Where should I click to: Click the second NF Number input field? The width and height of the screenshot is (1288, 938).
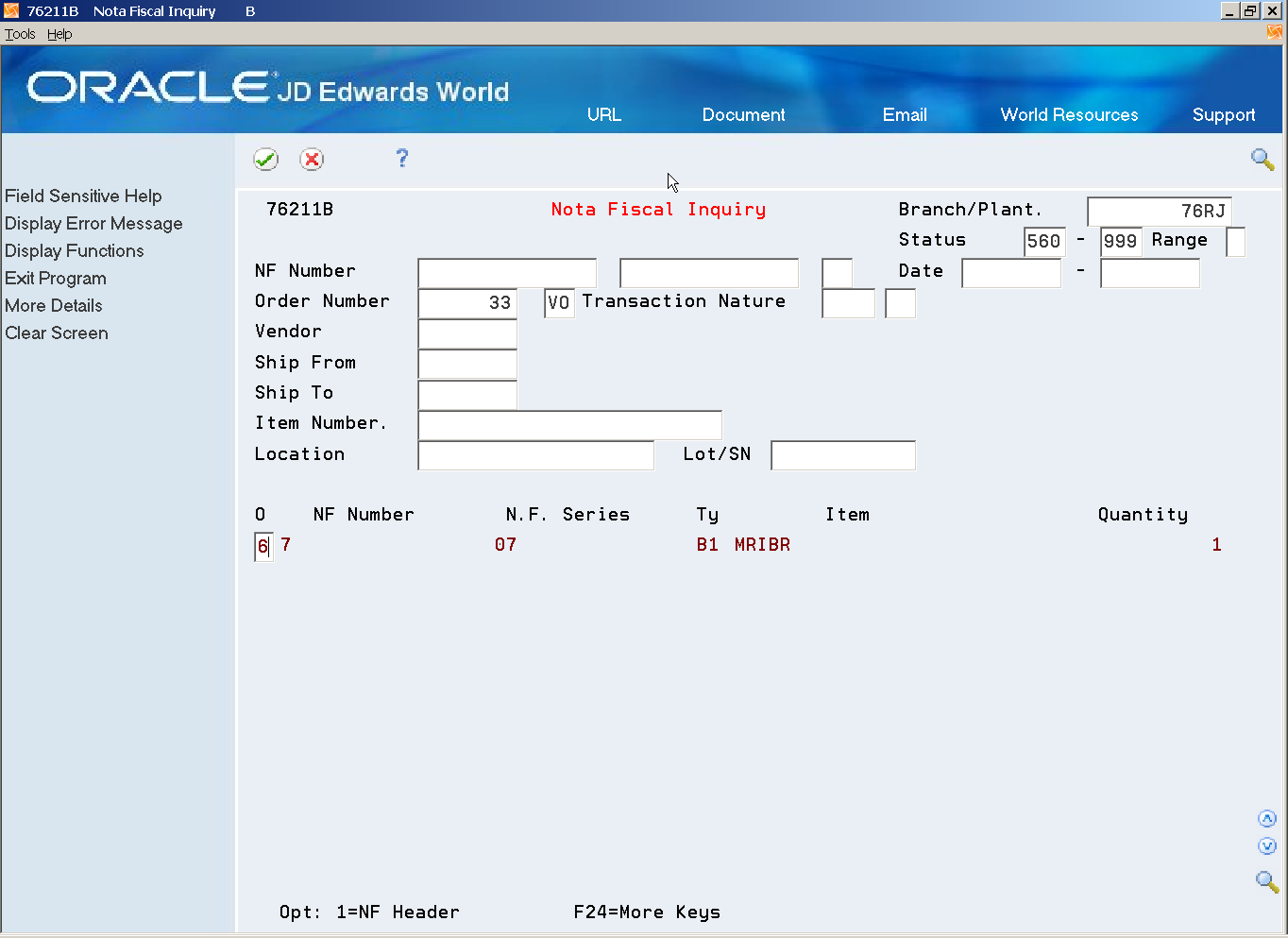[709, 273]
